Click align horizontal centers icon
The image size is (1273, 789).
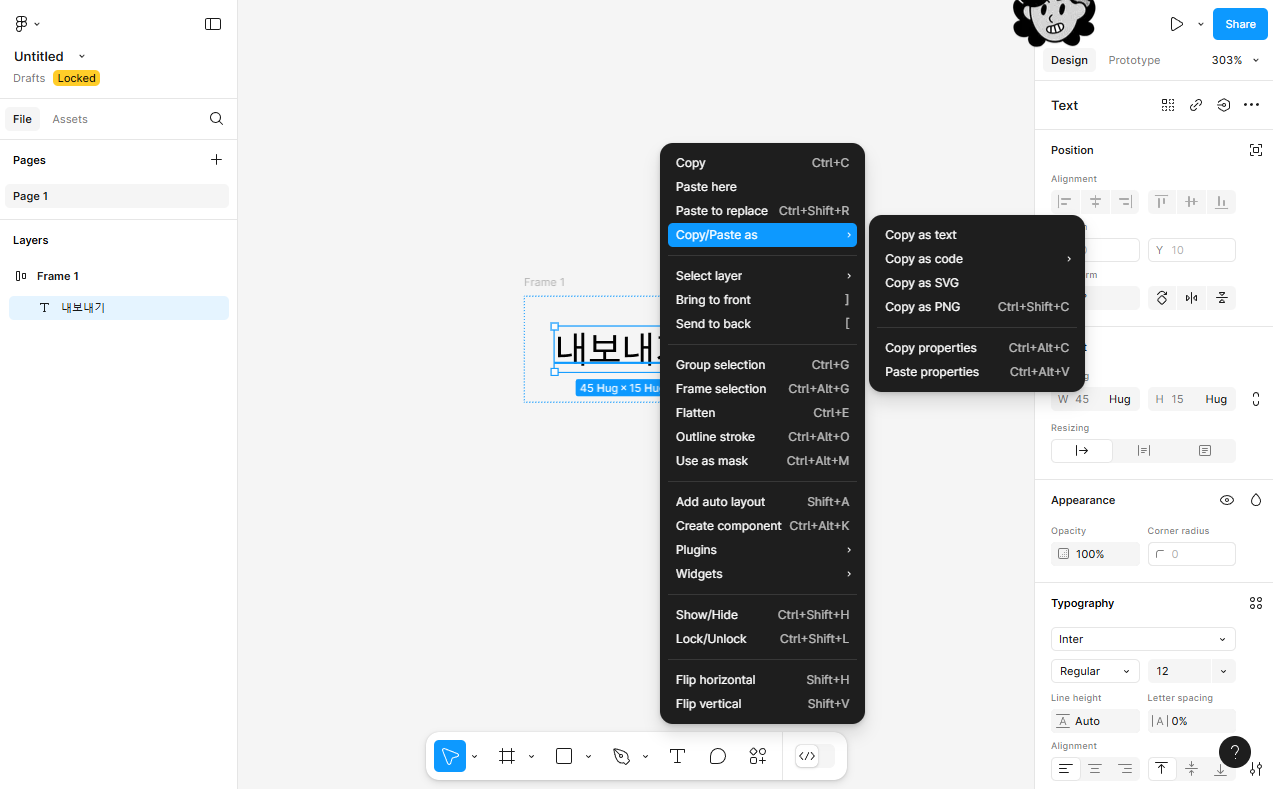[1095, 202]
